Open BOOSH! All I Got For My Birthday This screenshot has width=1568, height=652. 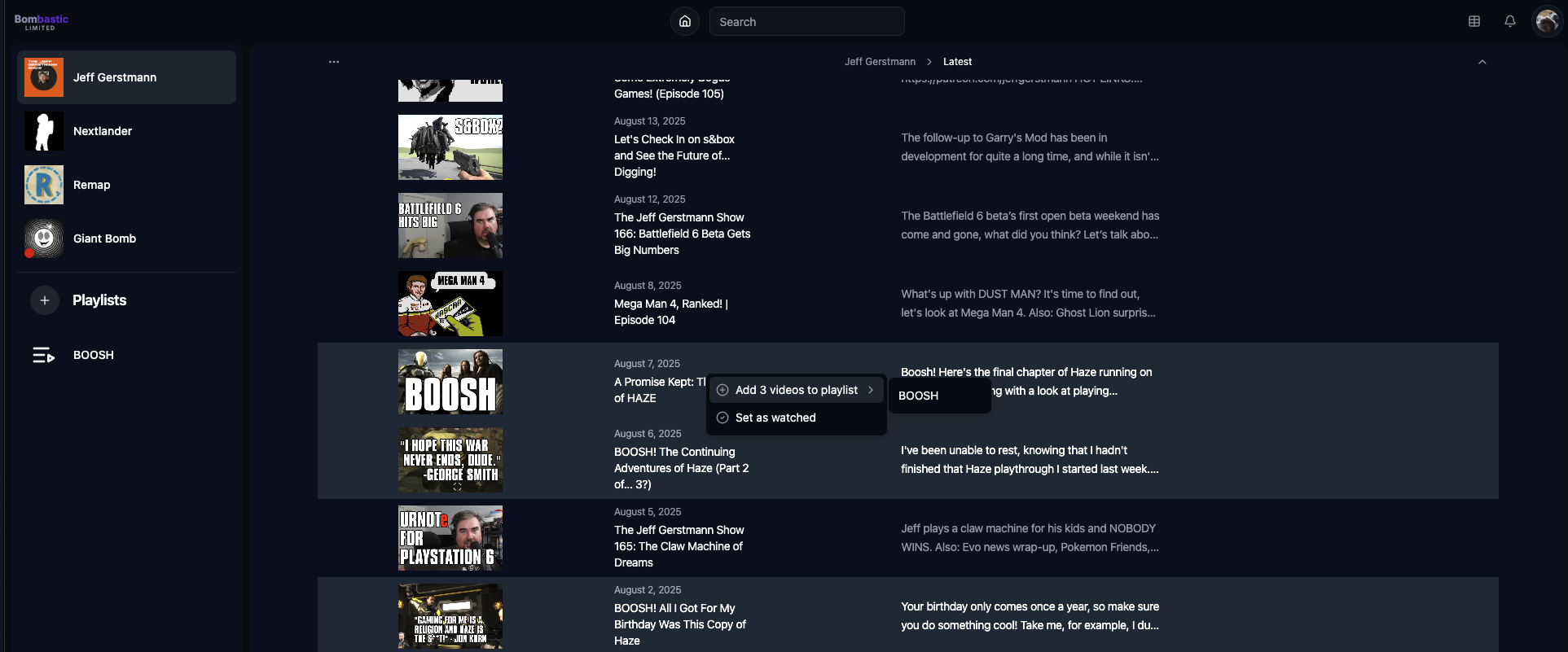click(680, 624)
